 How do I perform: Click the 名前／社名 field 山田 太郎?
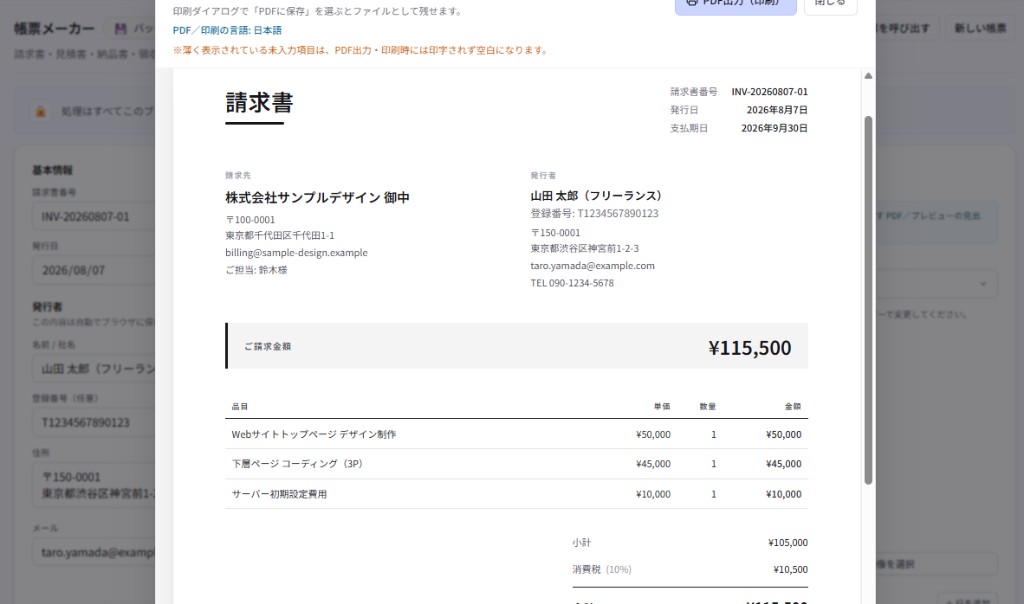click(x=94, y=369)
